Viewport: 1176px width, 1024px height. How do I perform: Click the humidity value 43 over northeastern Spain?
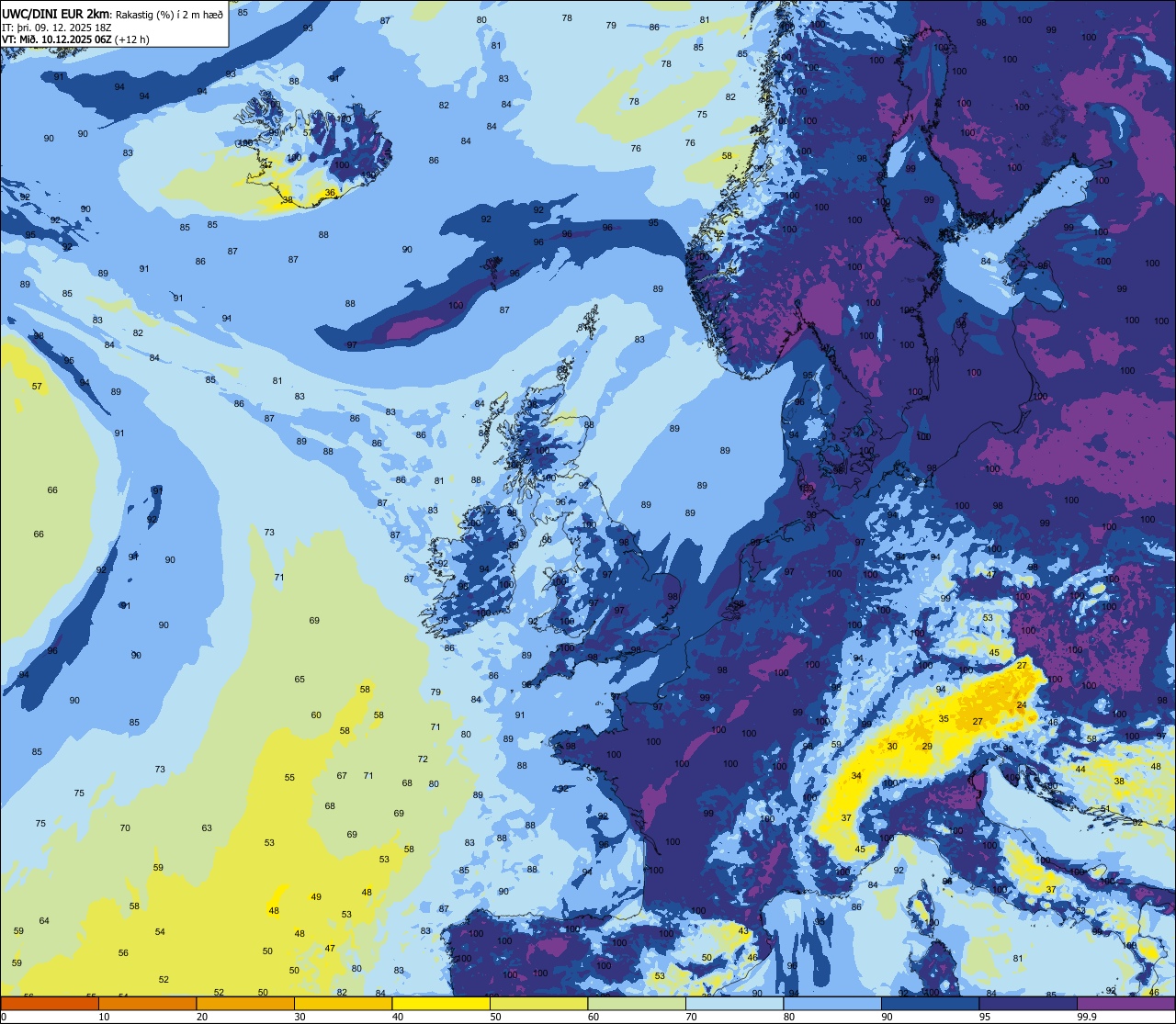coord(743,930)
